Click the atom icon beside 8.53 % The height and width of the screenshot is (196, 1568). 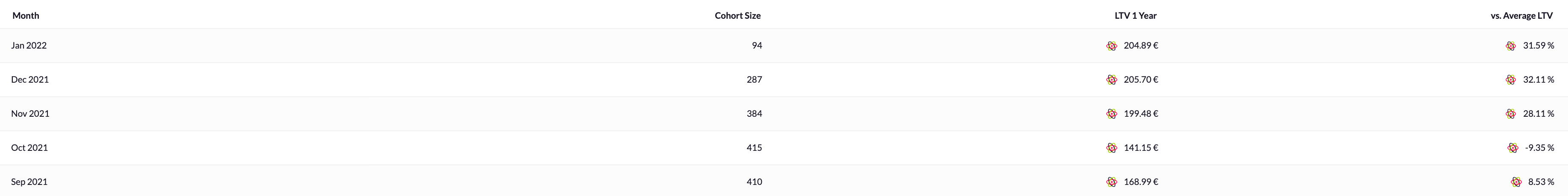coord(1516,182)
